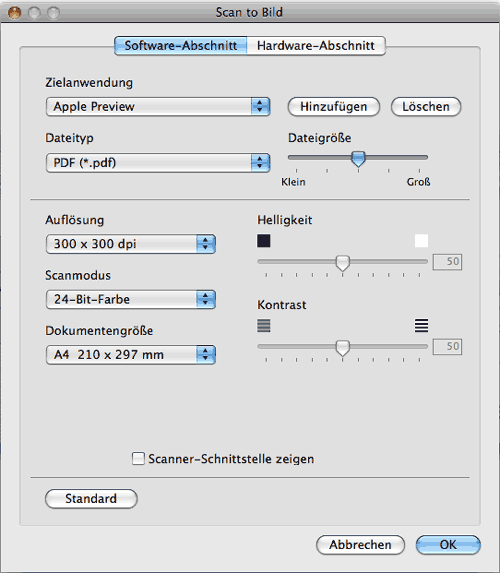This screenshot has width=500, height=573.
Task: Click the dark brightness square icon
Action: 264,241
